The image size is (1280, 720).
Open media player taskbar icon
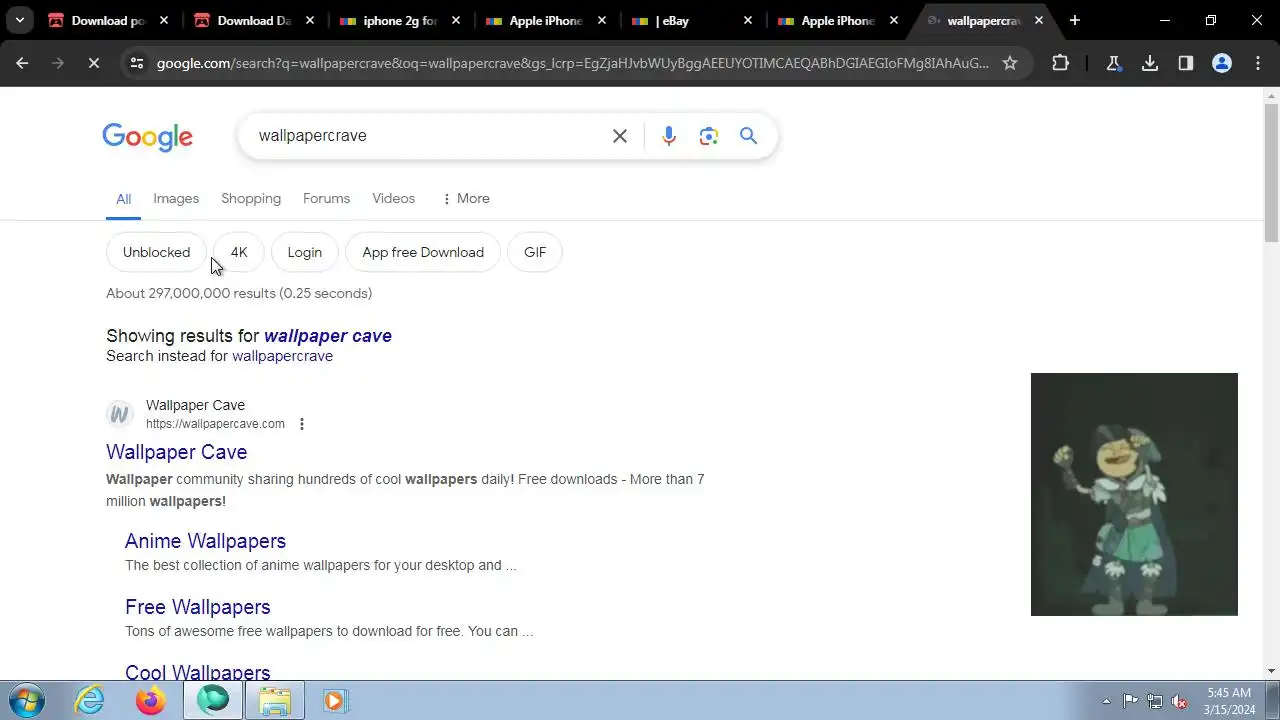(335, 700)
